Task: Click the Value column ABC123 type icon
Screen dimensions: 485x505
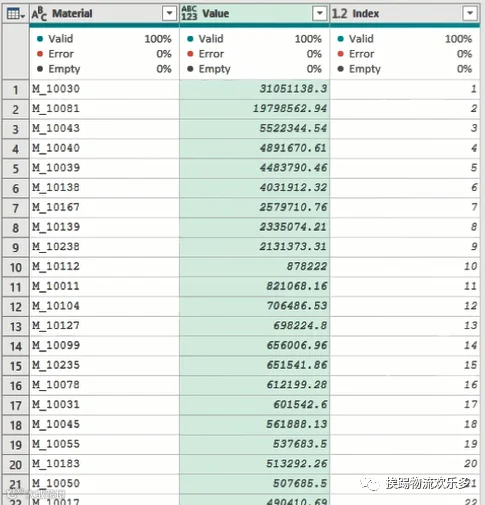Action: pyautogui.click(x=189, y=14)
